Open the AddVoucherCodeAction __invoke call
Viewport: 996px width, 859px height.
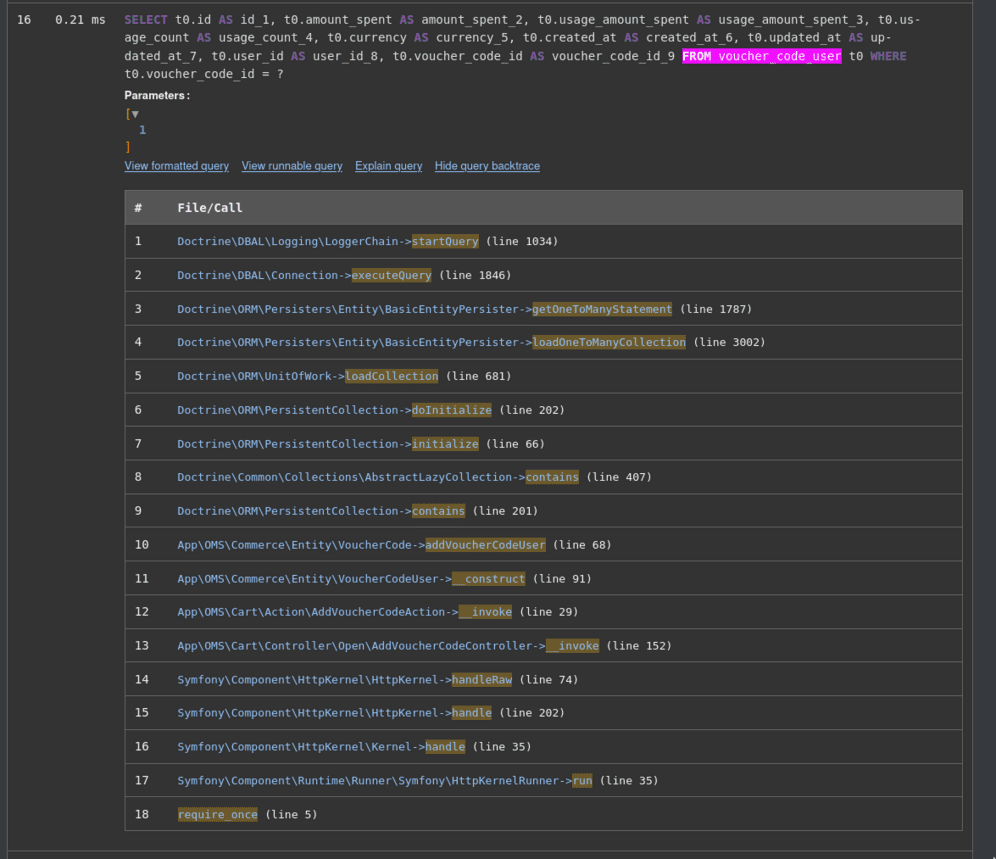click(344, 612)
